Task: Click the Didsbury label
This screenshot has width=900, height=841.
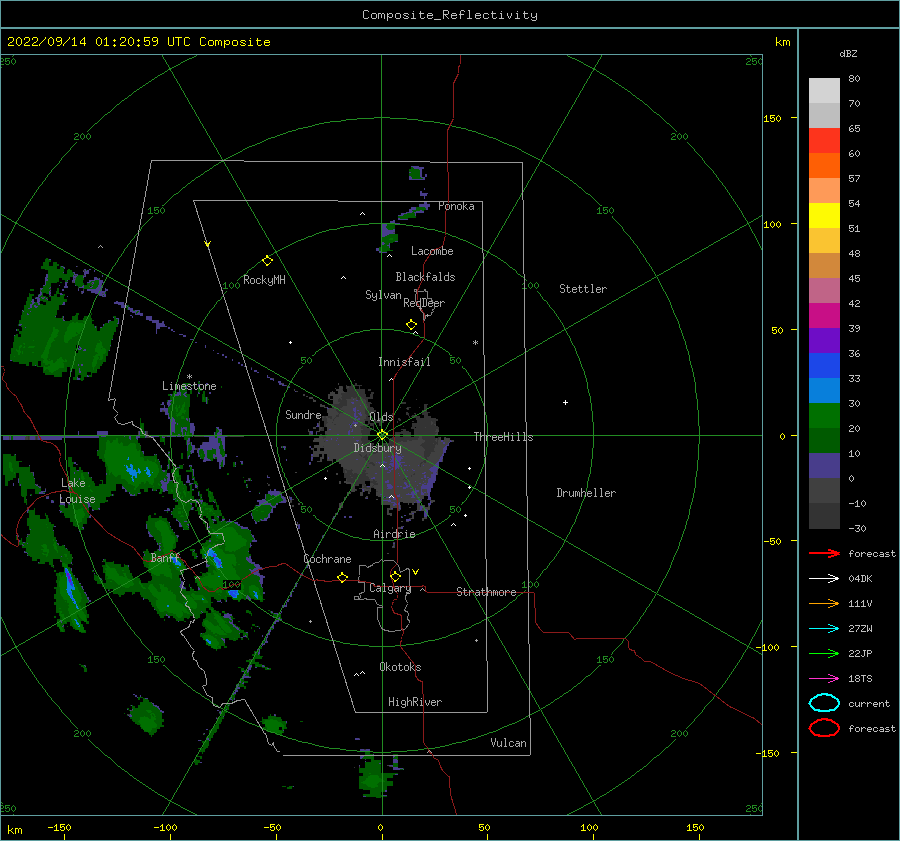Action: click(x=377, y=448)
